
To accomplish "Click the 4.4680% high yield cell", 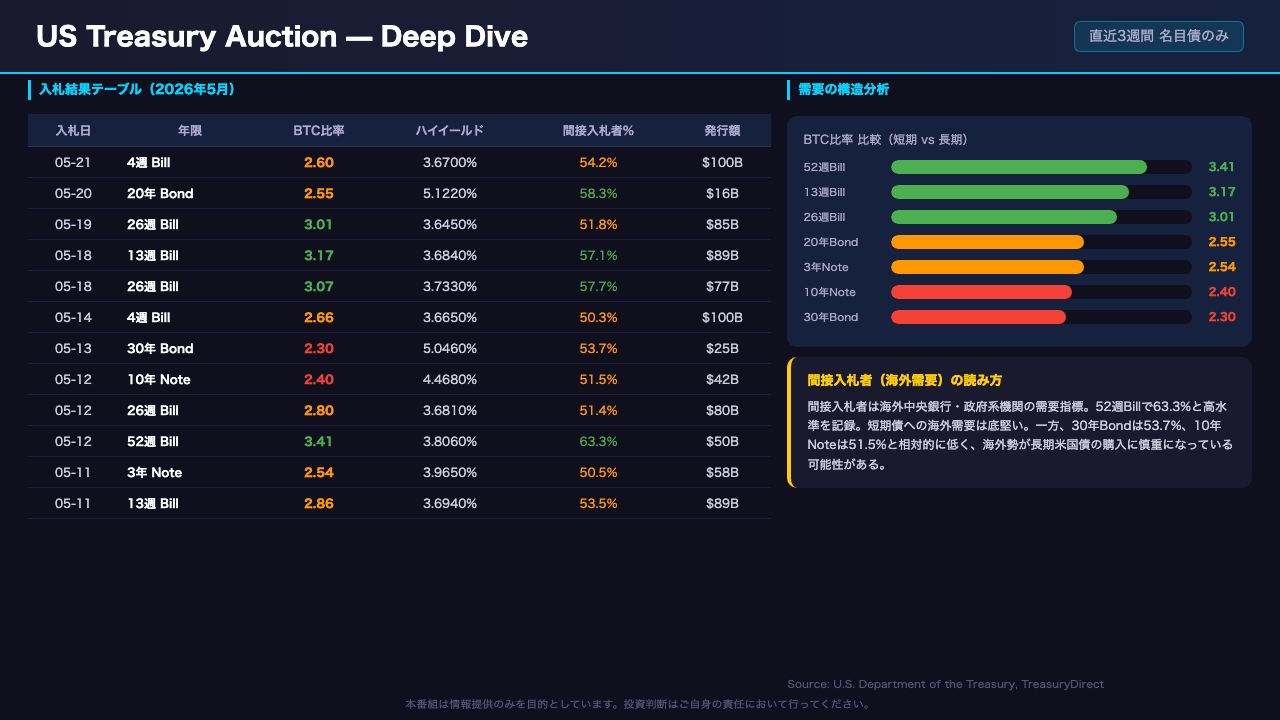I will pos(450,379).
